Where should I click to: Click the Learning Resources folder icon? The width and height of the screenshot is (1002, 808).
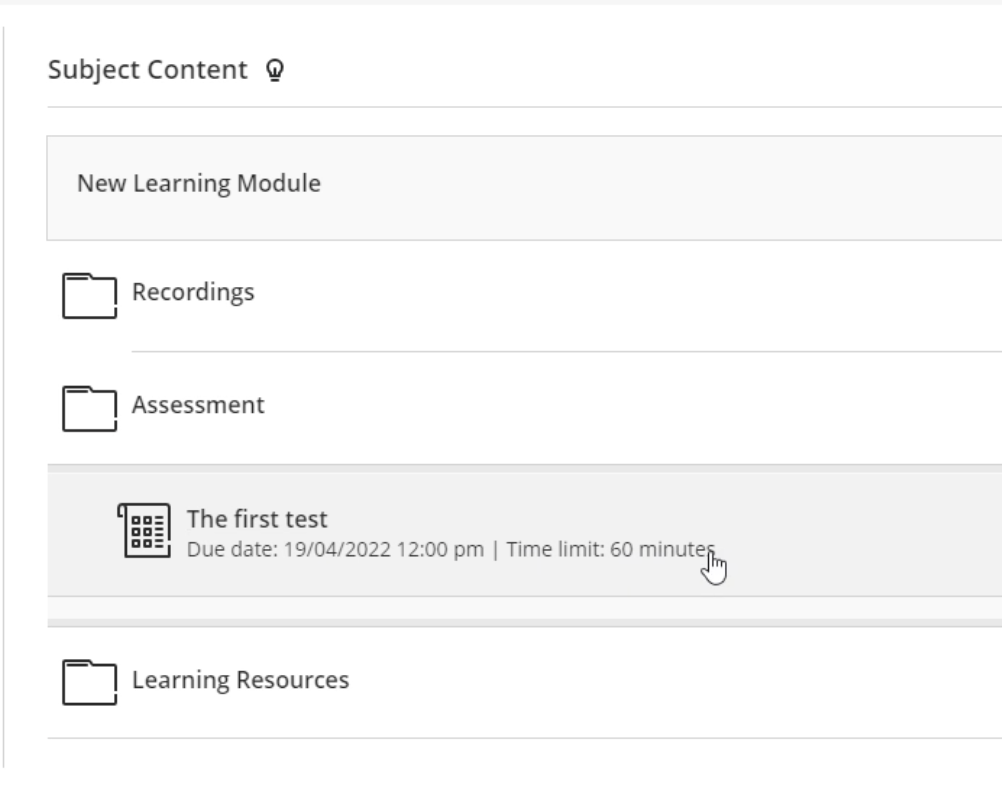(89, 682)
